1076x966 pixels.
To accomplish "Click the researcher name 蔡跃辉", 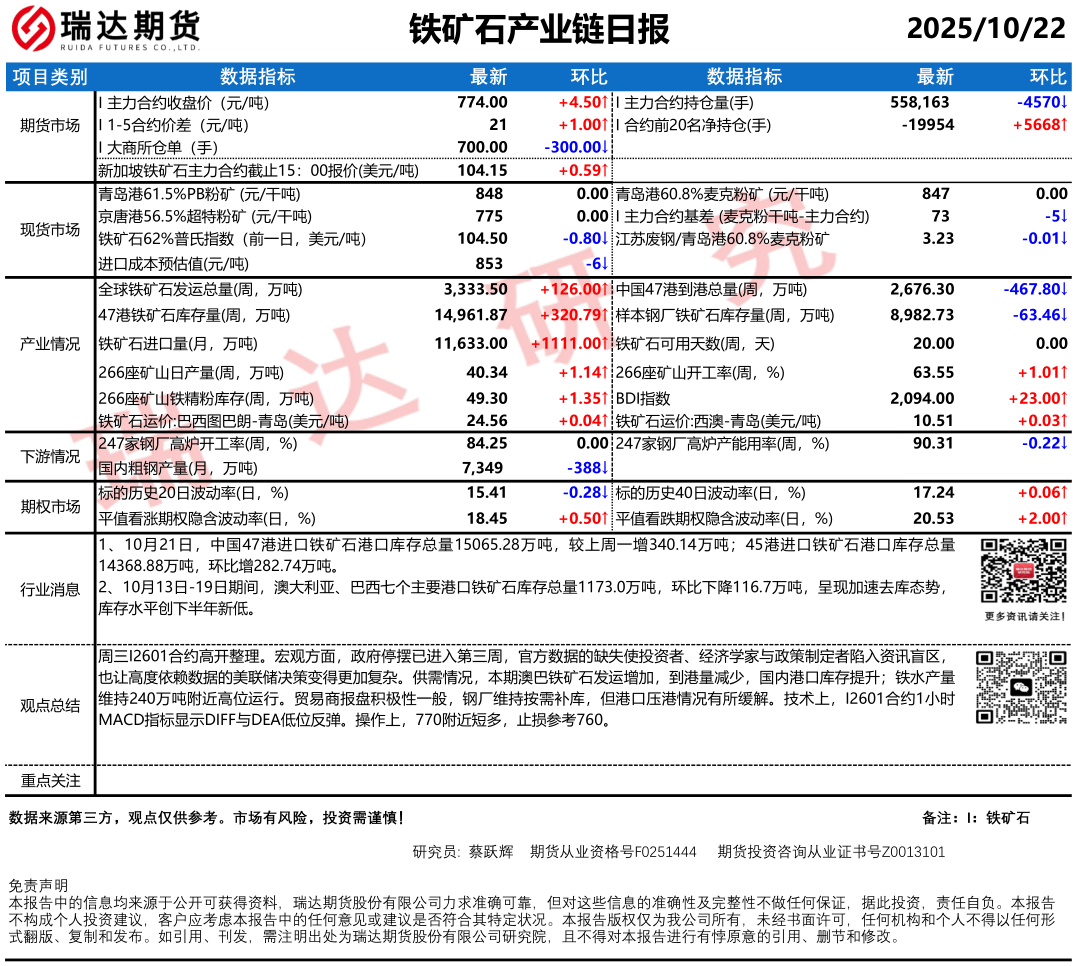I will 491,852.
